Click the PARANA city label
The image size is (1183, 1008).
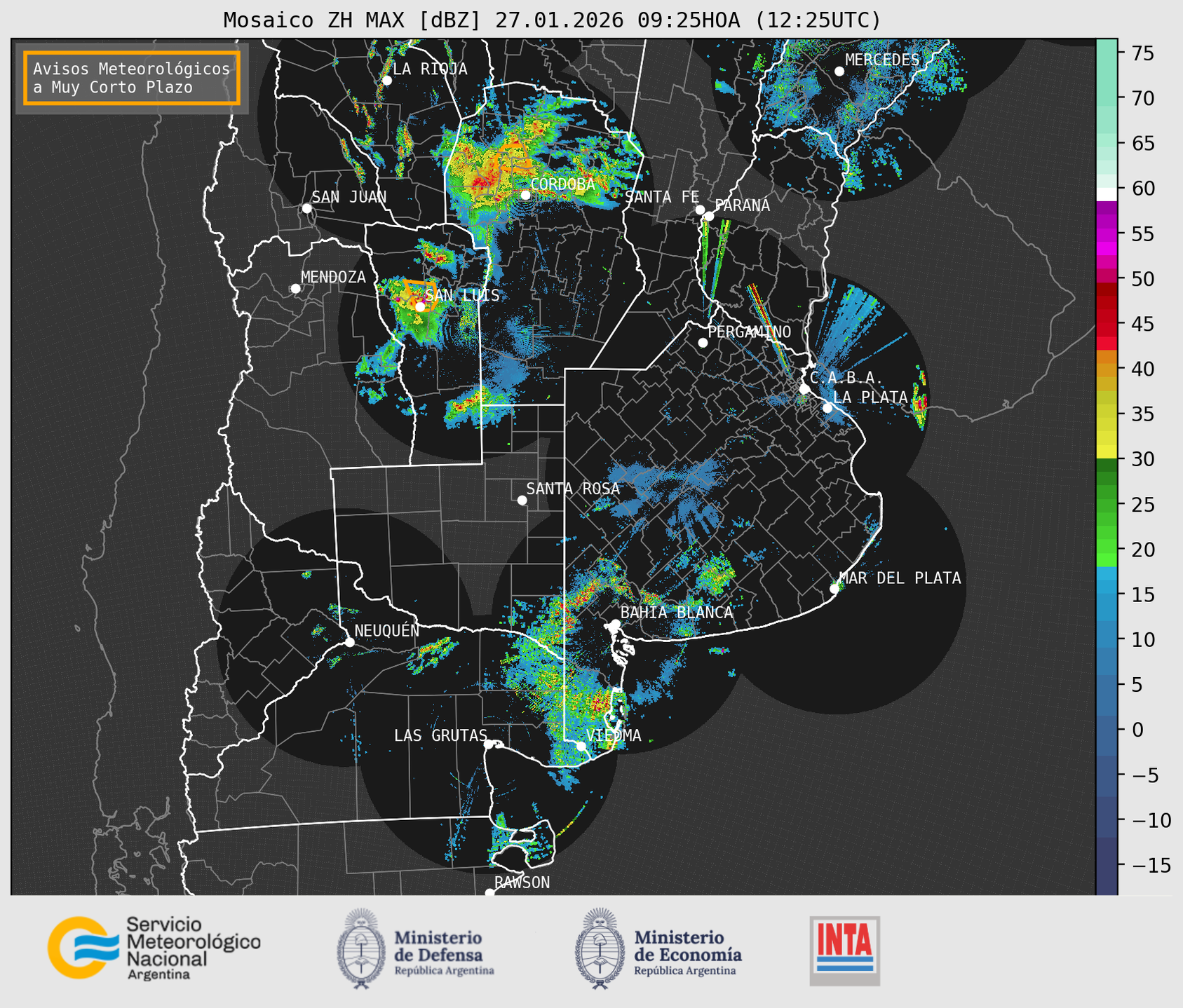(742, 205)
